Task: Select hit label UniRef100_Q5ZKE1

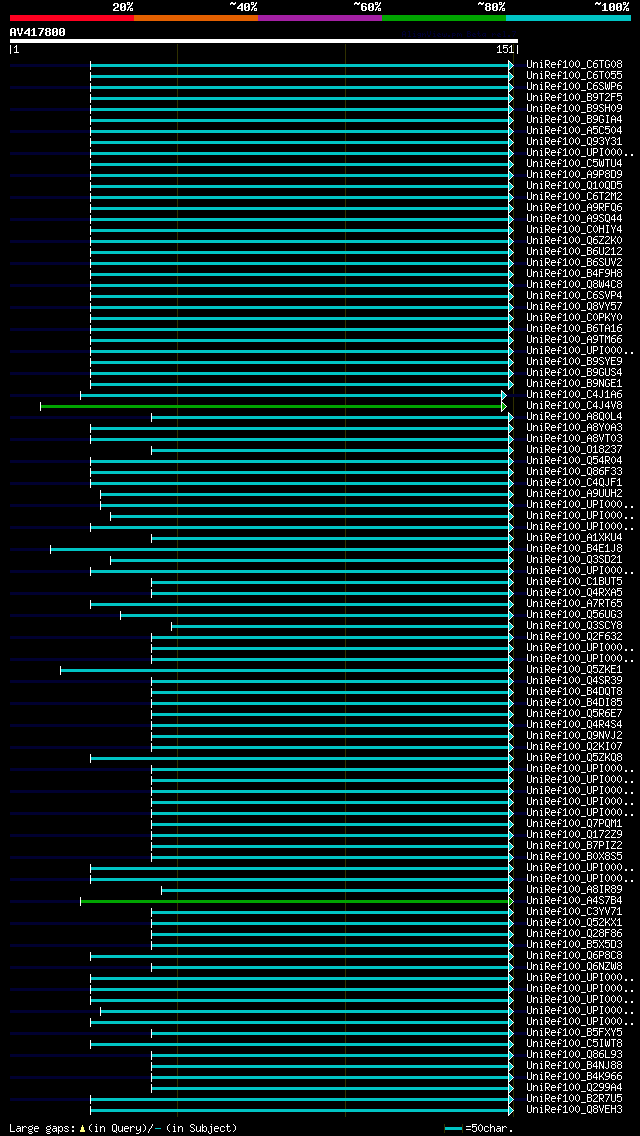Action: (x=574, y=670)
